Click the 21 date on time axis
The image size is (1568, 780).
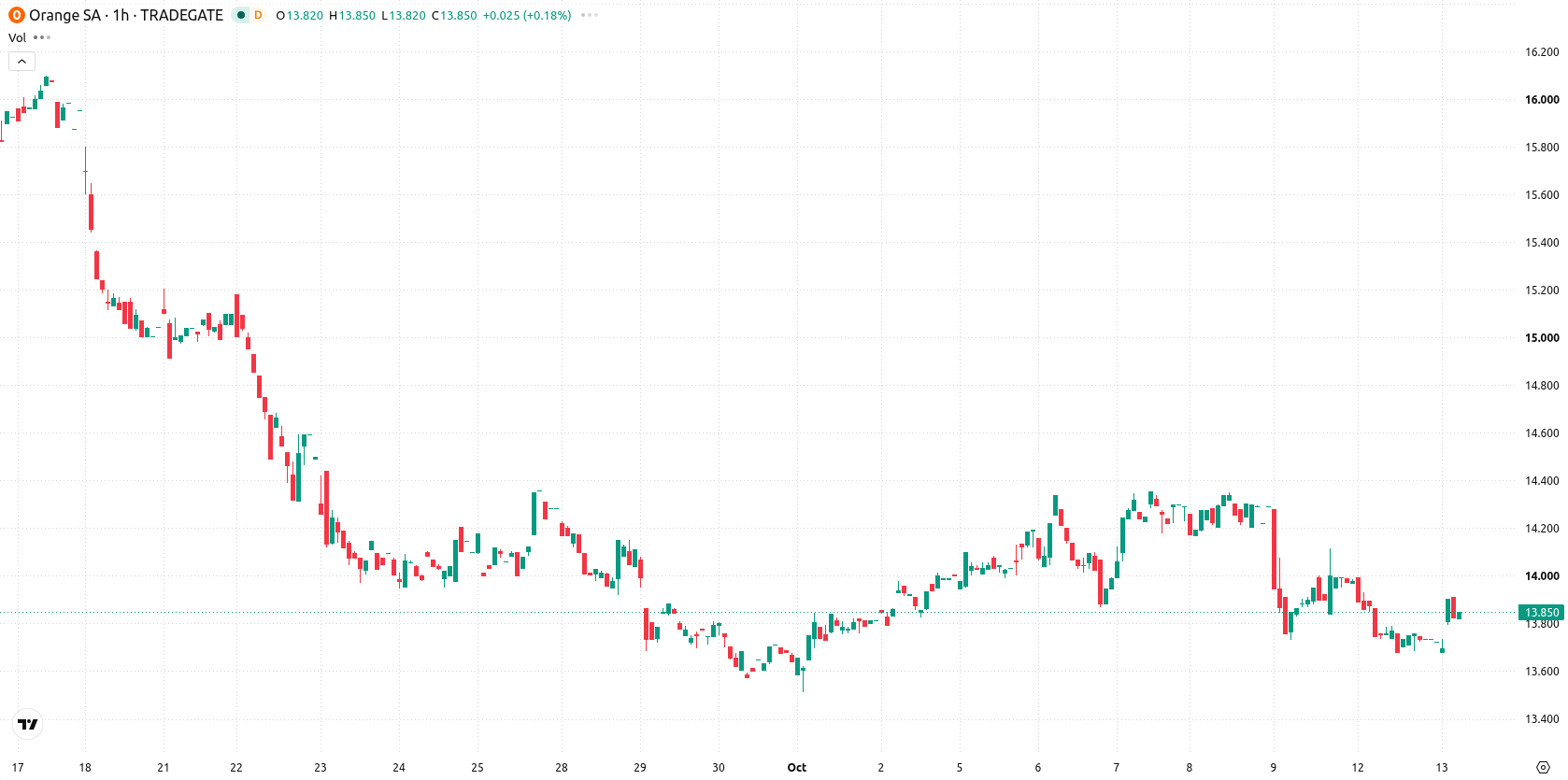(164, 768)
